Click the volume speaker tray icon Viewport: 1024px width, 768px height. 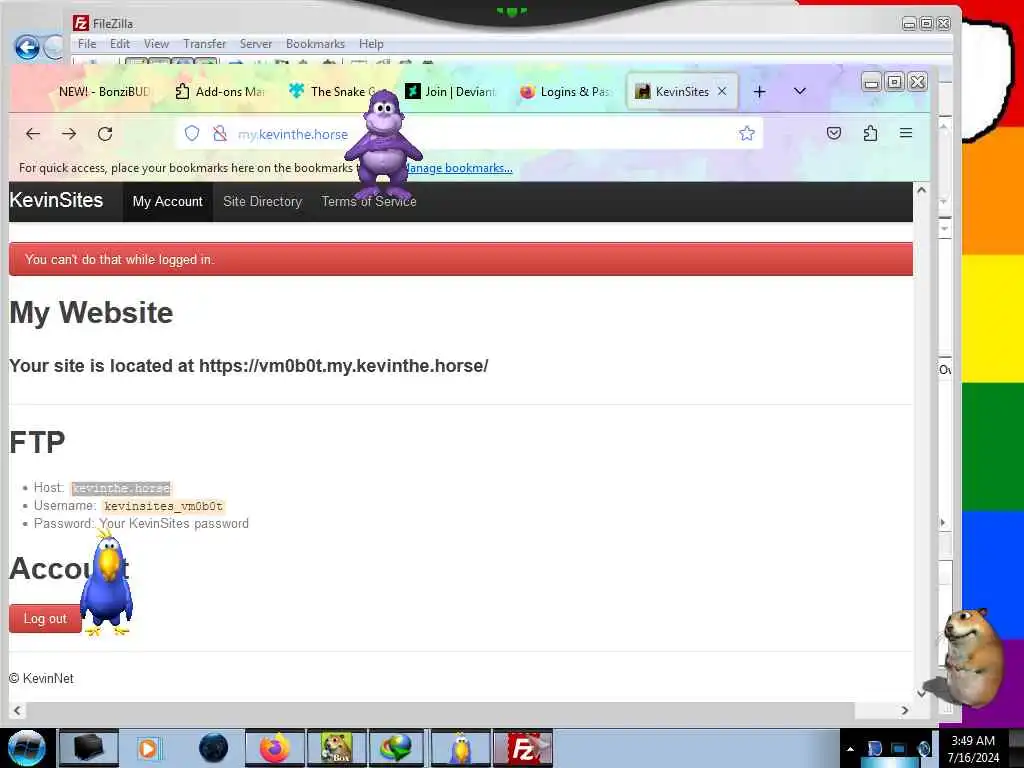pyautogui.click(x=925, y=749)
